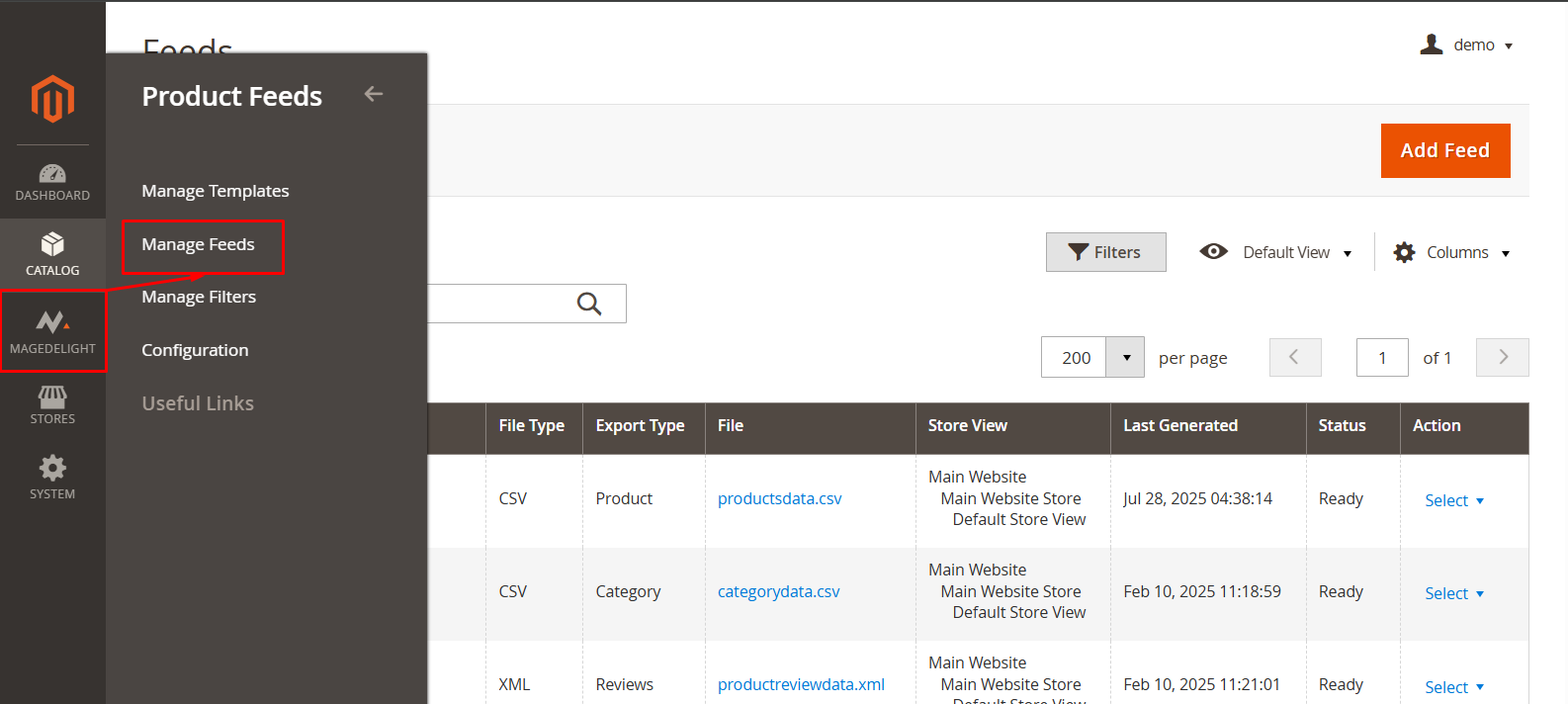Click the current page number field
This screenshot has width=1568, height=704.
click(1382, 357)
